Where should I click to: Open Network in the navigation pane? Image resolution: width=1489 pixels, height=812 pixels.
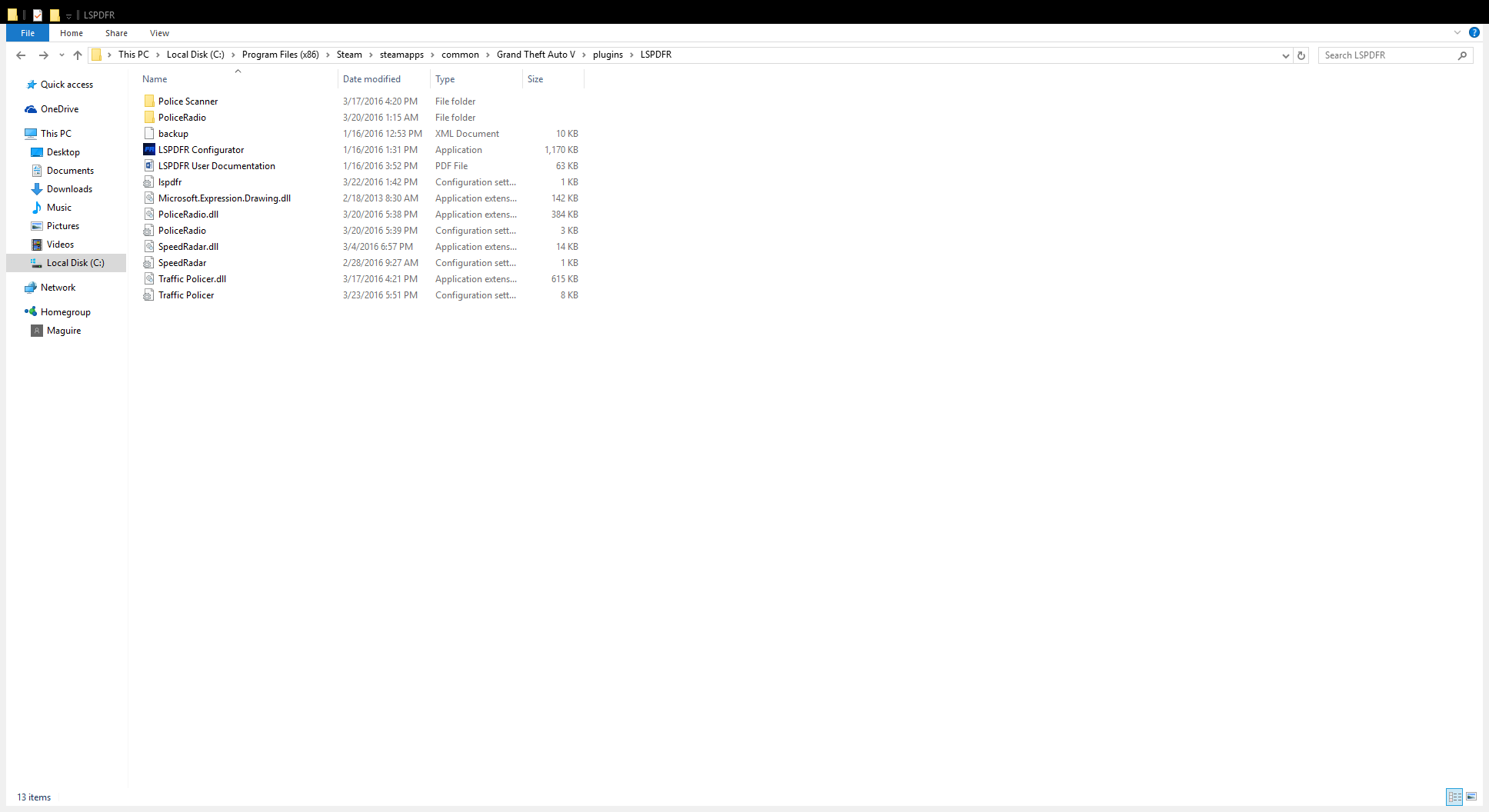click(58, 288)
